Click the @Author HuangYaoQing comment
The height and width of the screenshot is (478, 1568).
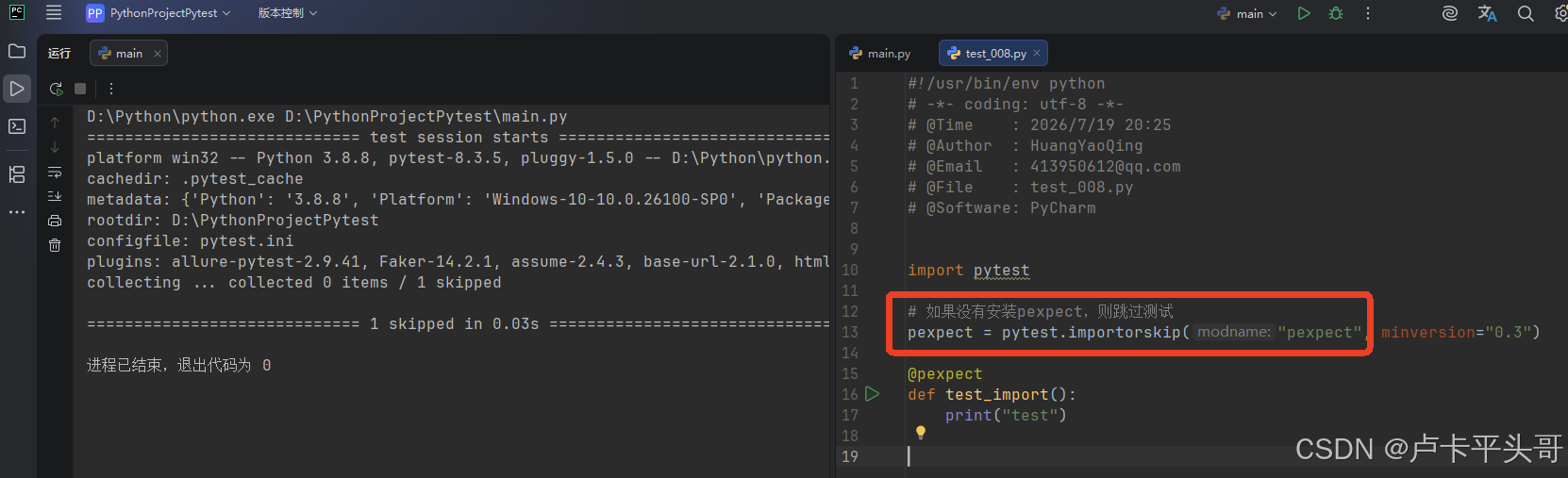click(1026, 146)
